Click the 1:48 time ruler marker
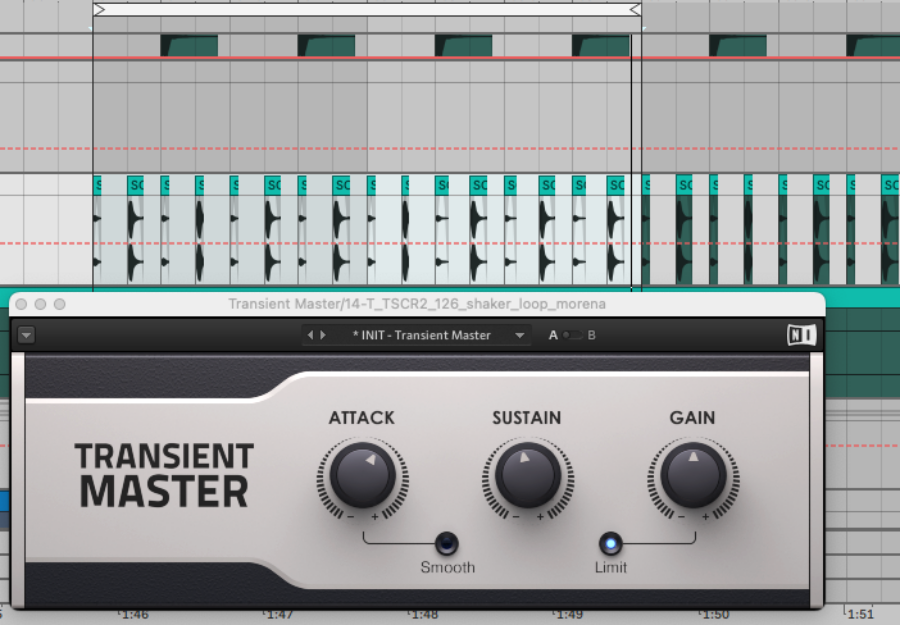The image size is (900, 625). coord(424,615)
